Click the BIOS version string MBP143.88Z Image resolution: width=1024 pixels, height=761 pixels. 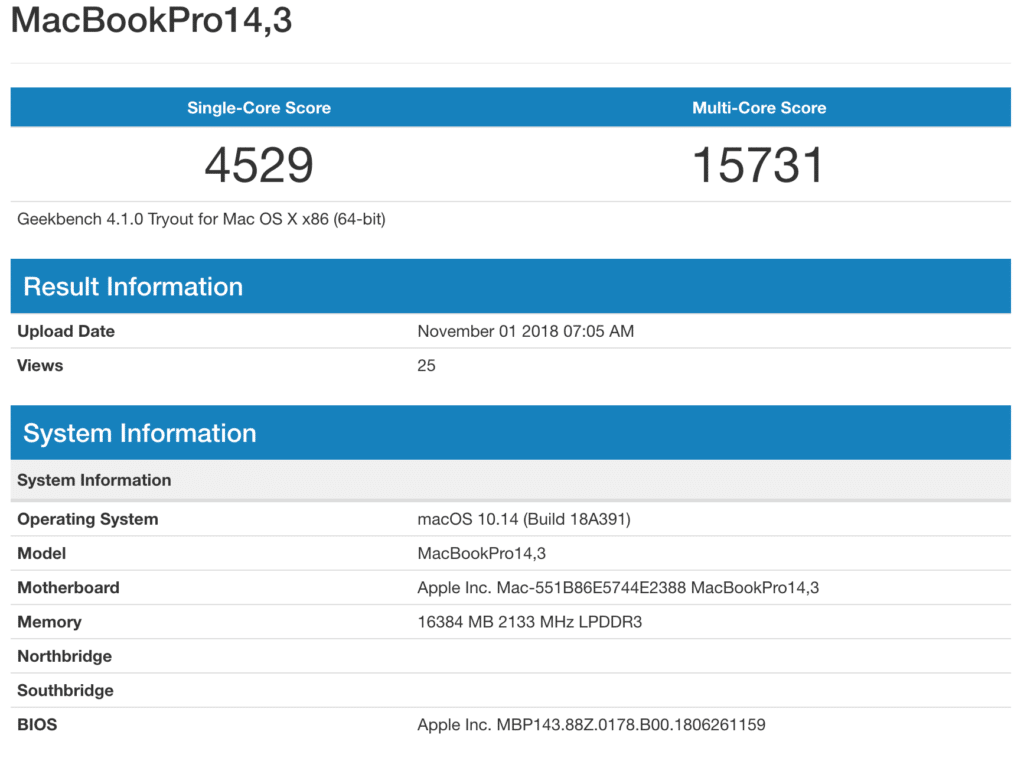point(591,725)
